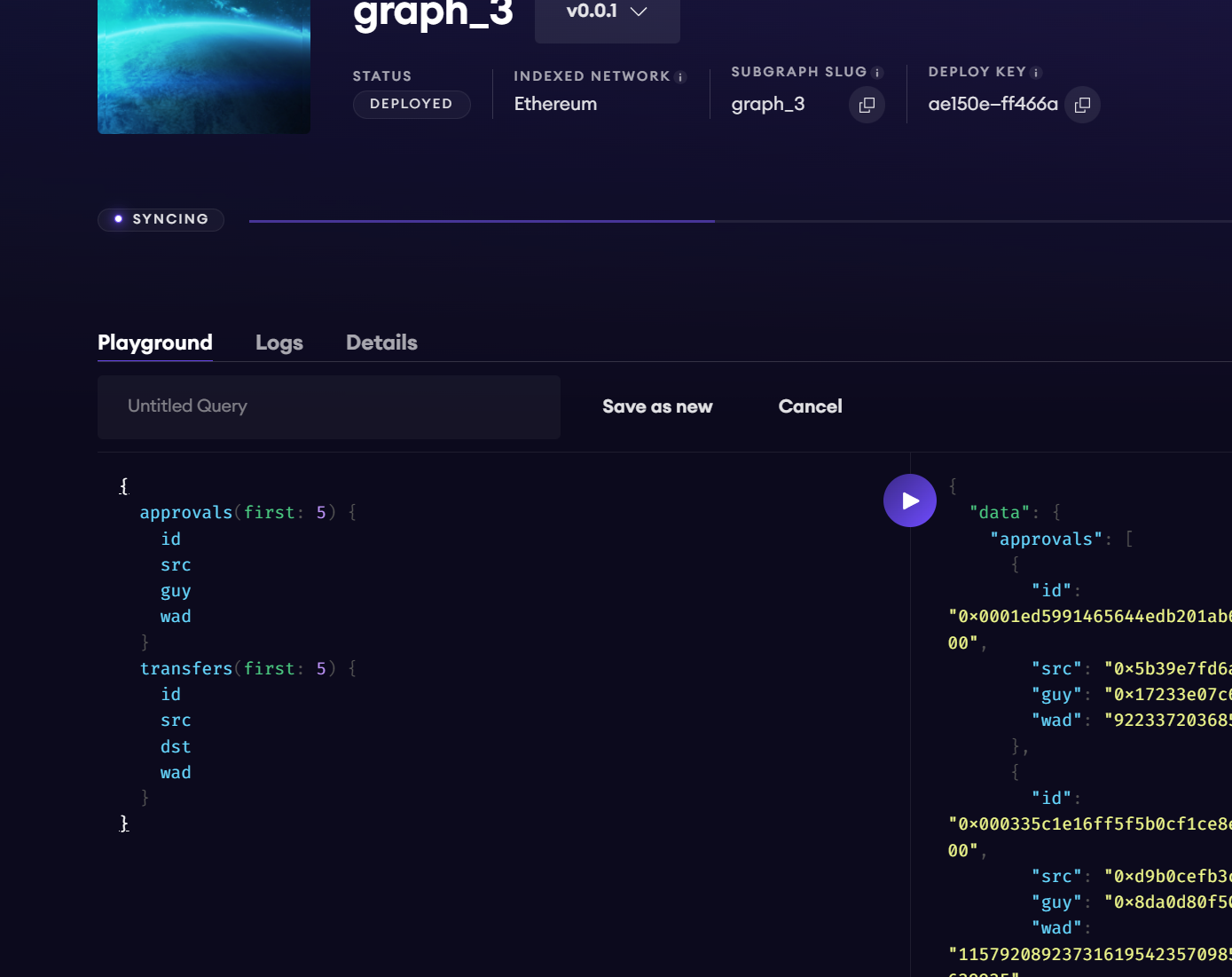
Task: Click the SYNCING status badge
Action: click(161, 219)
